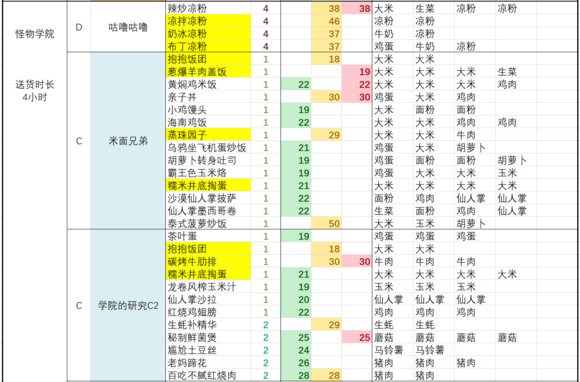Click the 生蚝补精华 cell
Viewport: 580px width, 382px height.
pos(209,325)
